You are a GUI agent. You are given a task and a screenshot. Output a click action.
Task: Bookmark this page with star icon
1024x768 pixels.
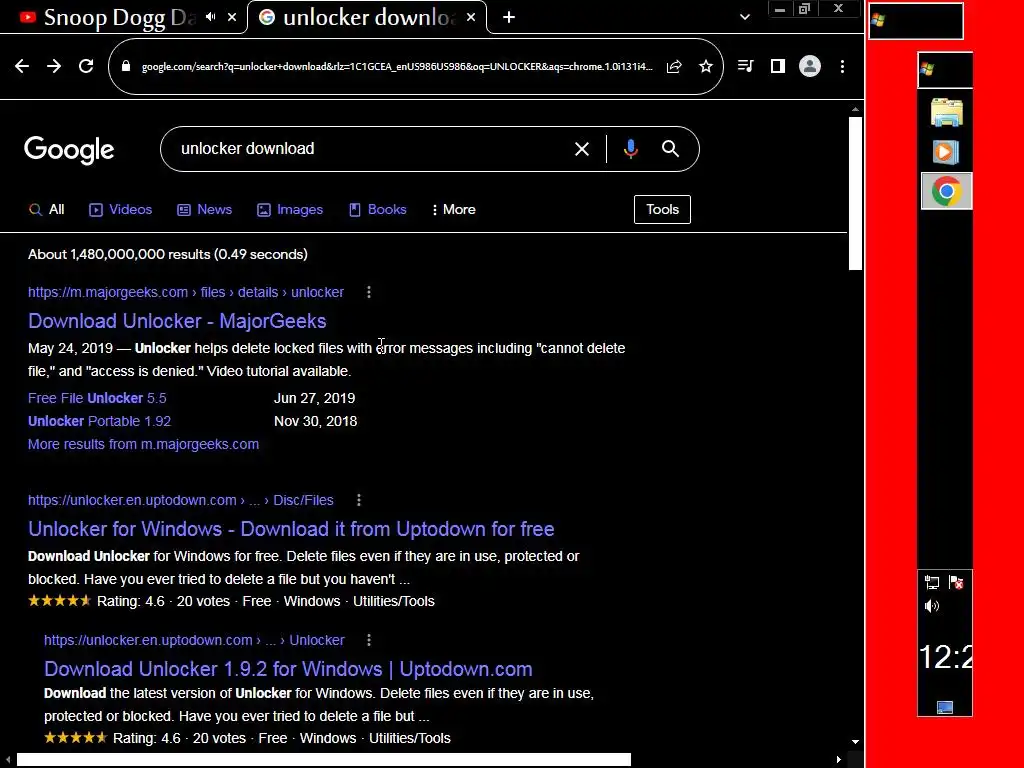point(706,67)
